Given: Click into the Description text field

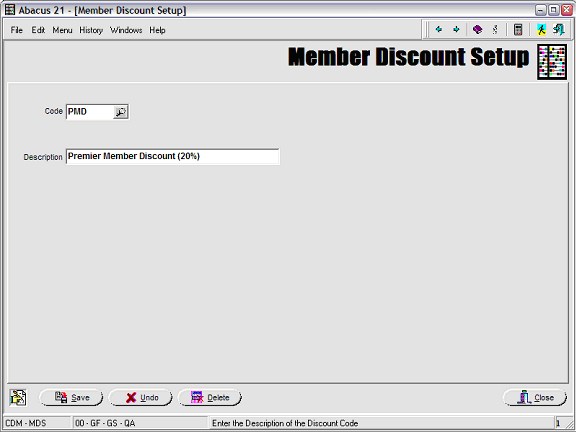Looking at the screenshot, I should coord(173,156).
